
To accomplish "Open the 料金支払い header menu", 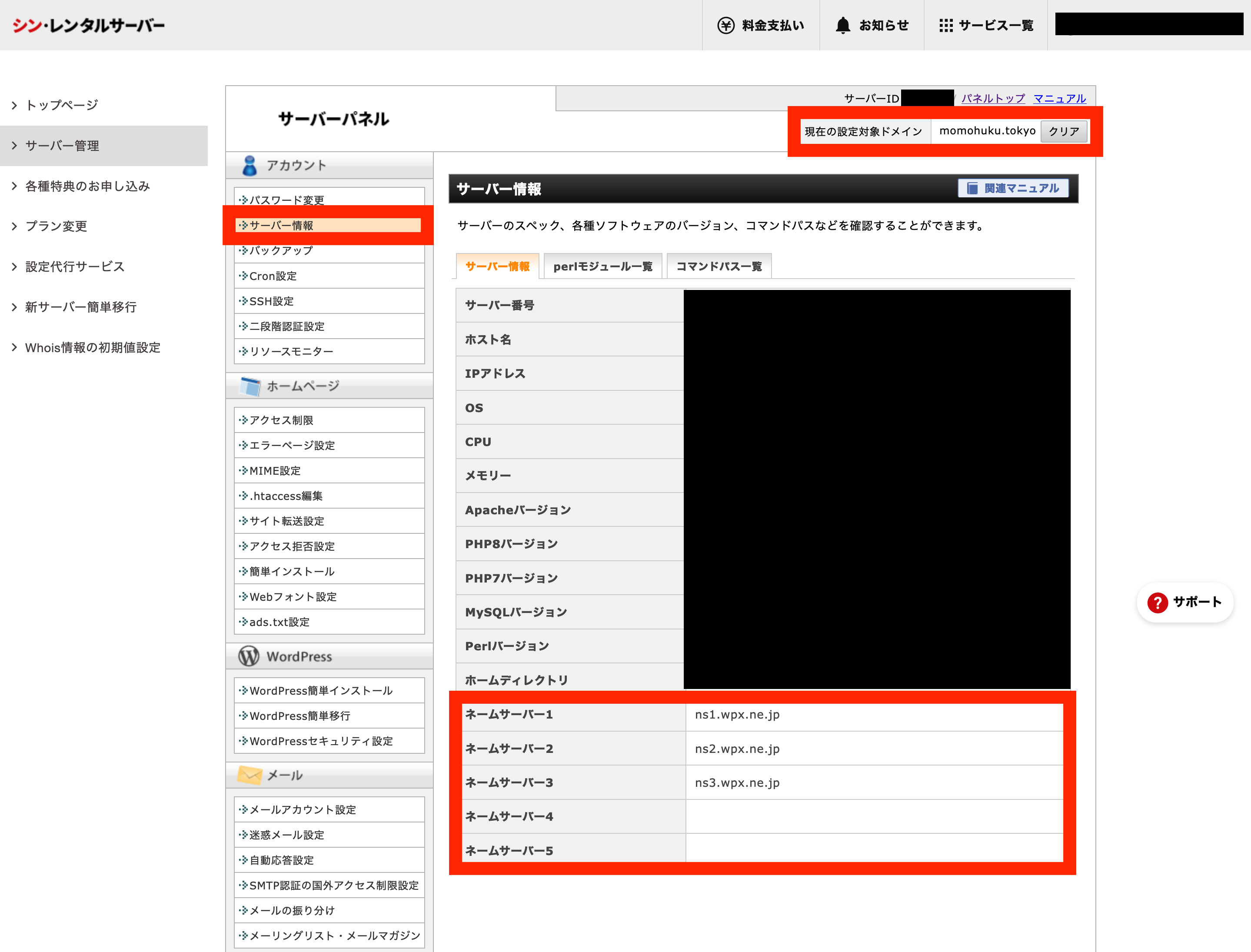I will pyautogui.click(x=761, y=26).
